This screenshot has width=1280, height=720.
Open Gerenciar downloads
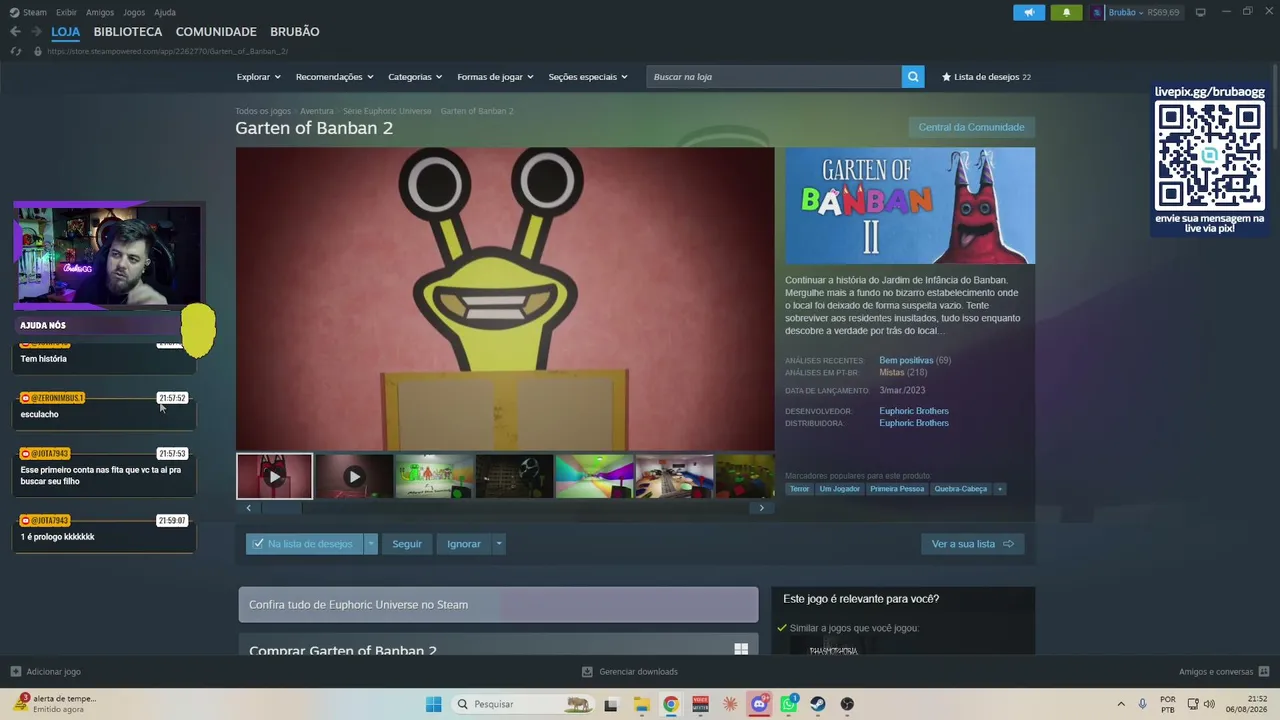[629, 672]
